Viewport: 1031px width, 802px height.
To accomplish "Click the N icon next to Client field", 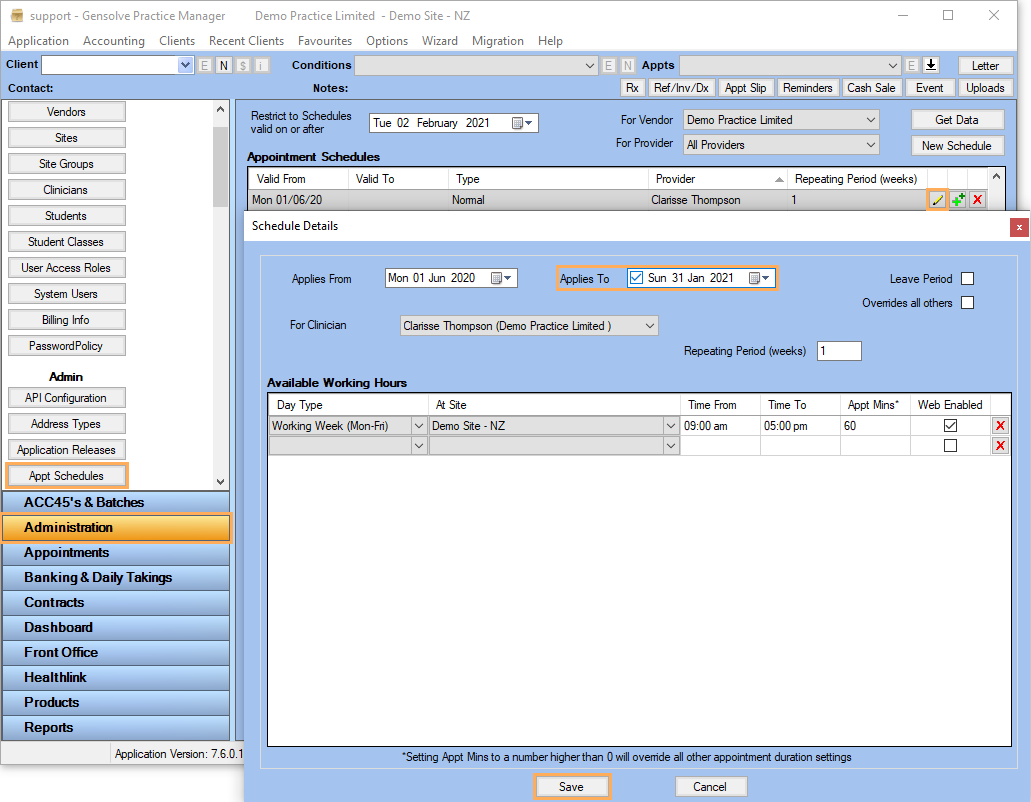I will point(224,65).
